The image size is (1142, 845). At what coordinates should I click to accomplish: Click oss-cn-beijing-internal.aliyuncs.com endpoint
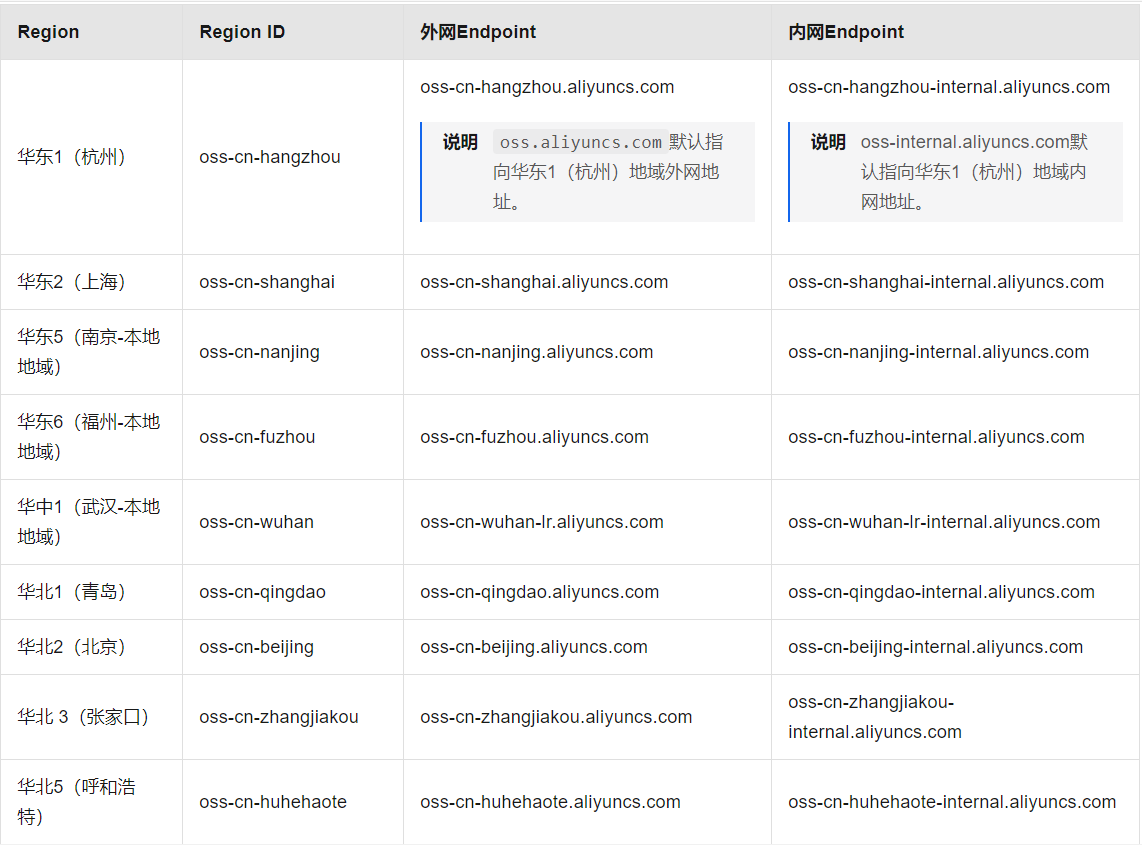click(936, 647)
